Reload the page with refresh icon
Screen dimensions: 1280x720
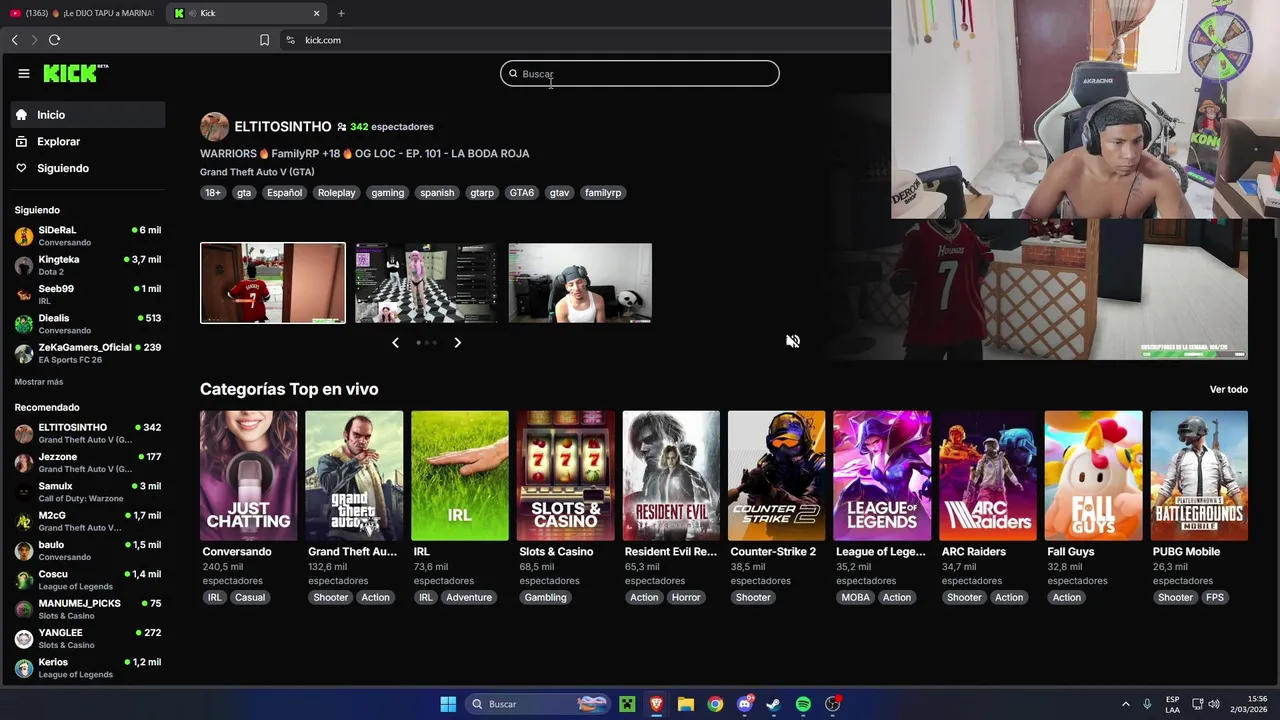(x=54, y=40)
